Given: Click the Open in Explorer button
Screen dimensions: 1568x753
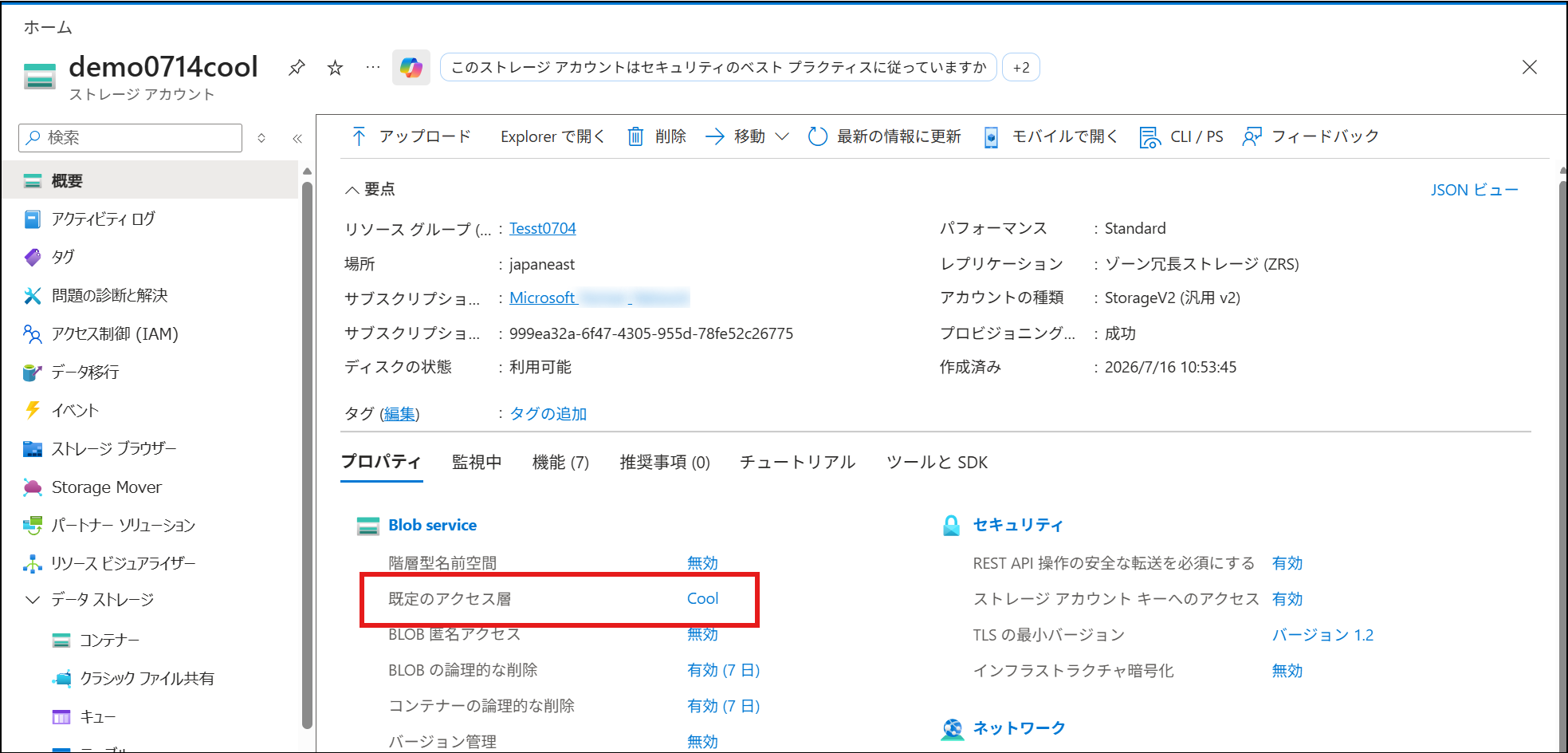Looking at the screenshot, I should (x=552, y=136).
